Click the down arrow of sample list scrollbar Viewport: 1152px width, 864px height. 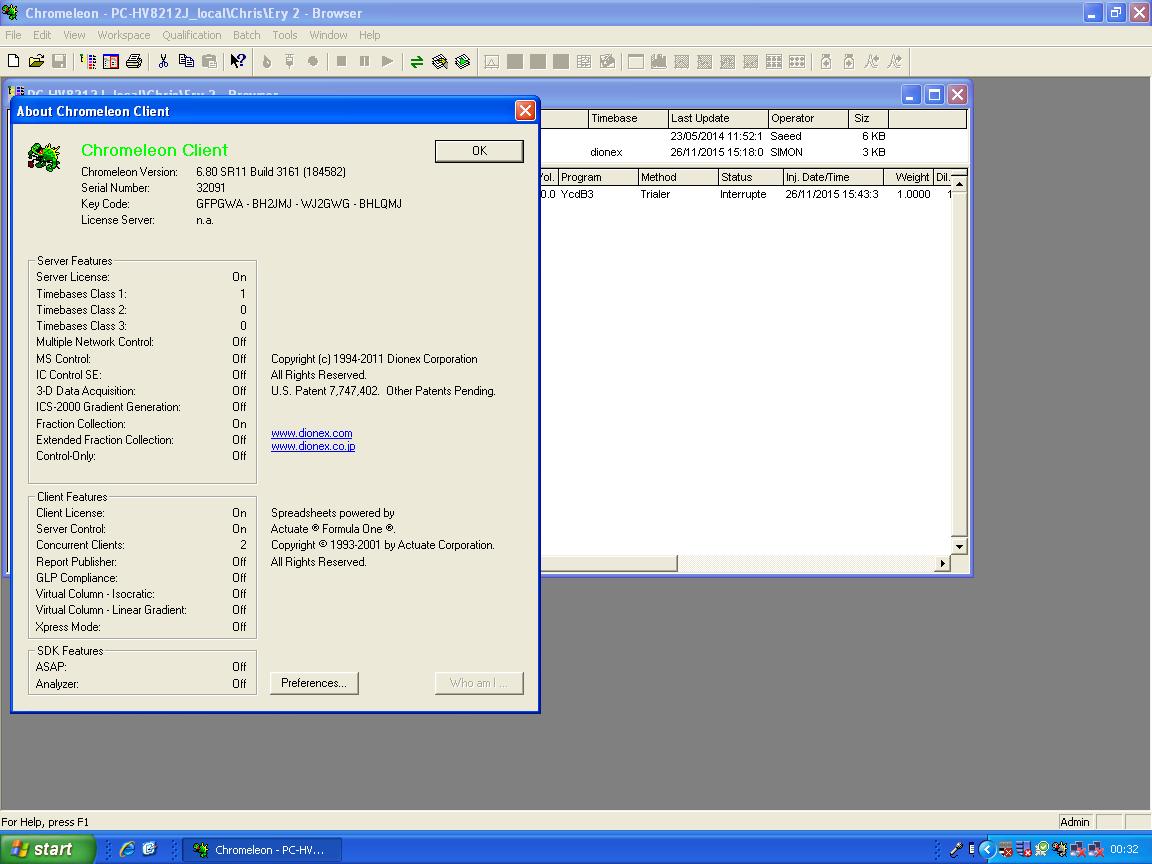click(x=959, y=547)
